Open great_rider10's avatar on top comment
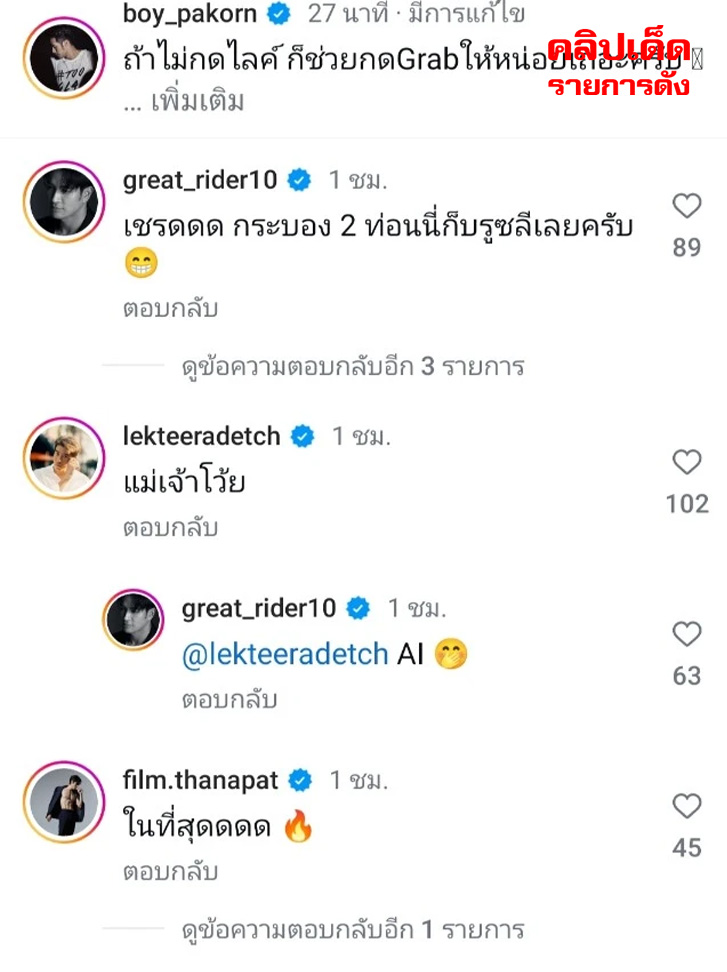This screenshot has height=972, width=727. (x=64, y=200)
